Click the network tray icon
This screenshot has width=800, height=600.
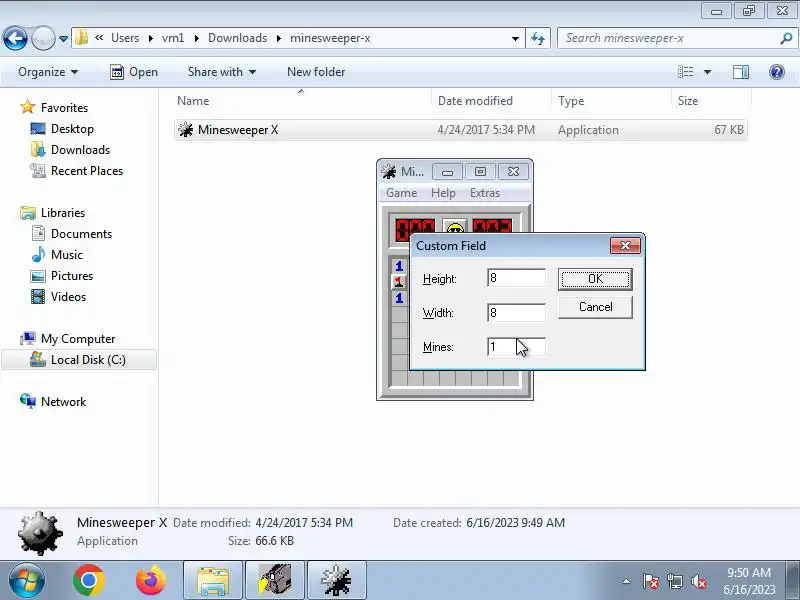pyautogui.click(x=674, y=582)
